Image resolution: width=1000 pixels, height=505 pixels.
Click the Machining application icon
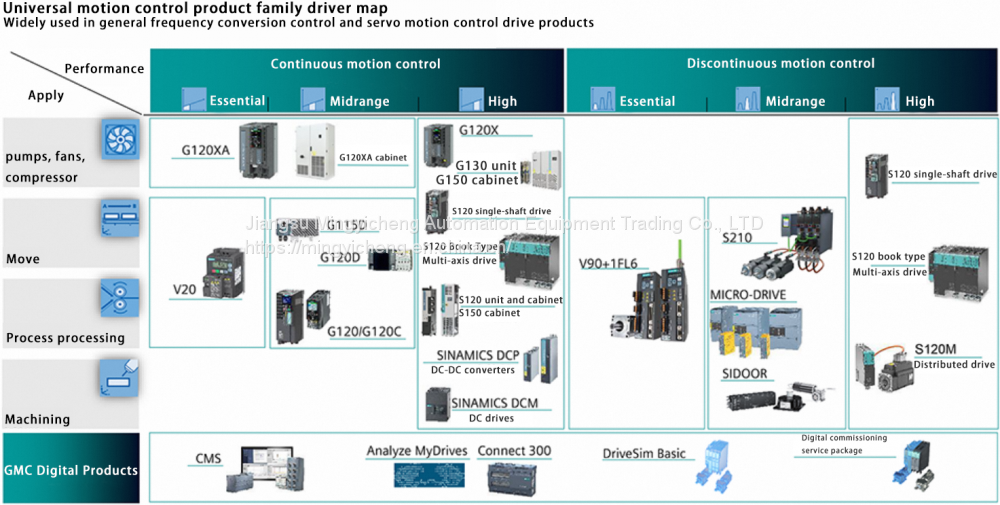pyautogui.click(x=119, y=380)
